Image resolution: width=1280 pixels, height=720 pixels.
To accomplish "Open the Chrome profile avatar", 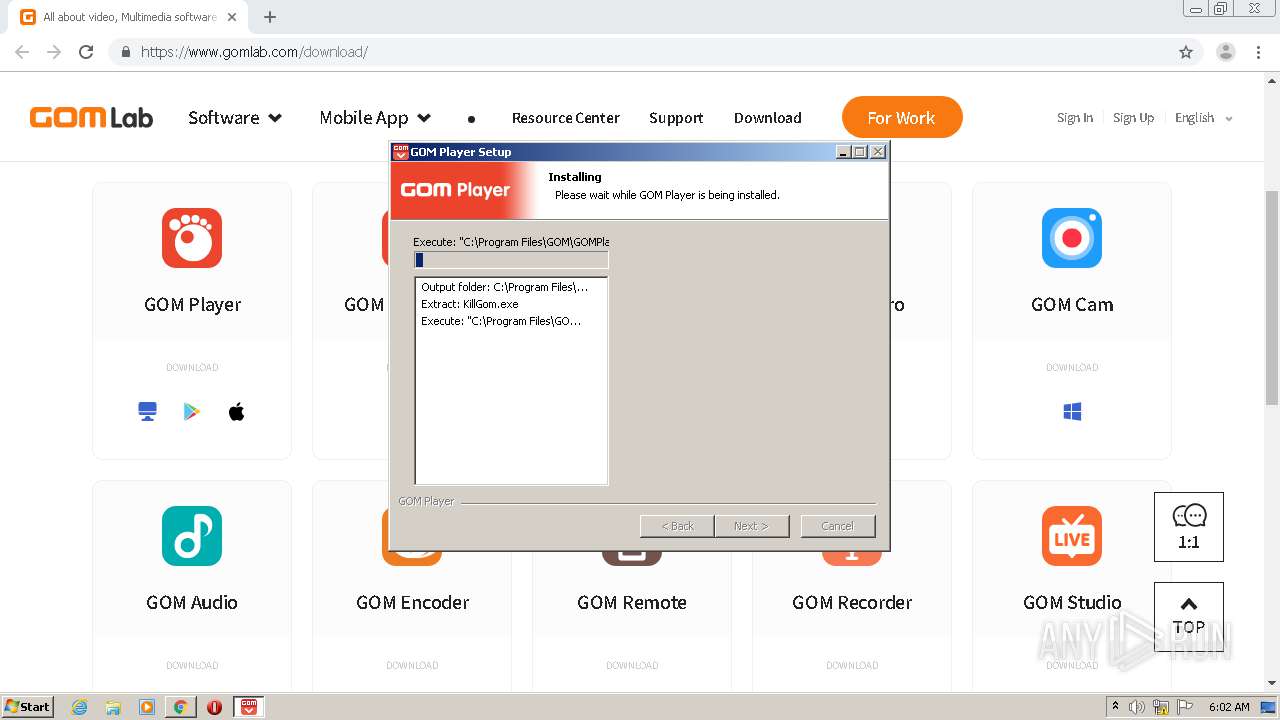I will tap(1225, 52).
